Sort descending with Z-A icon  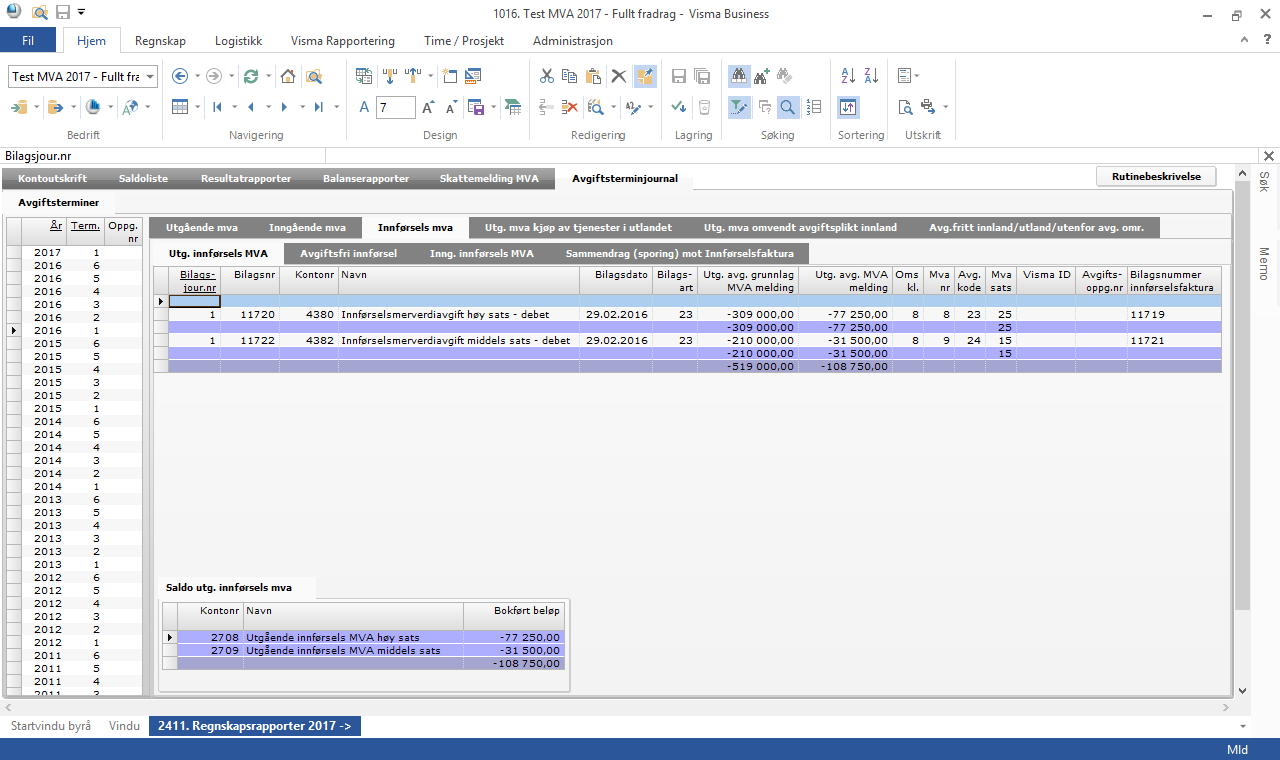coord(871,76)
